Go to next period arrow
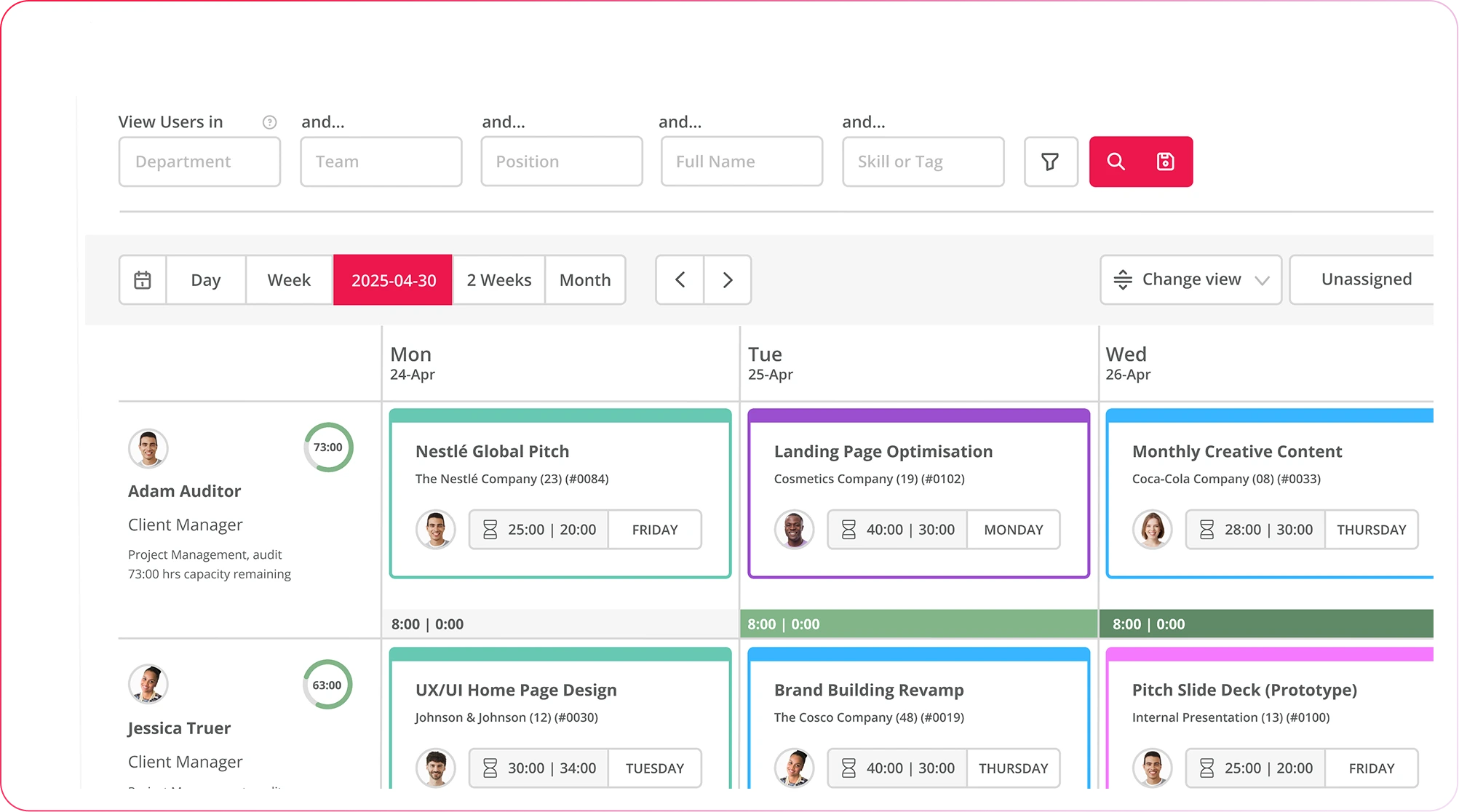This screenshot has width=1459, height=812. [x=727, y=280]
